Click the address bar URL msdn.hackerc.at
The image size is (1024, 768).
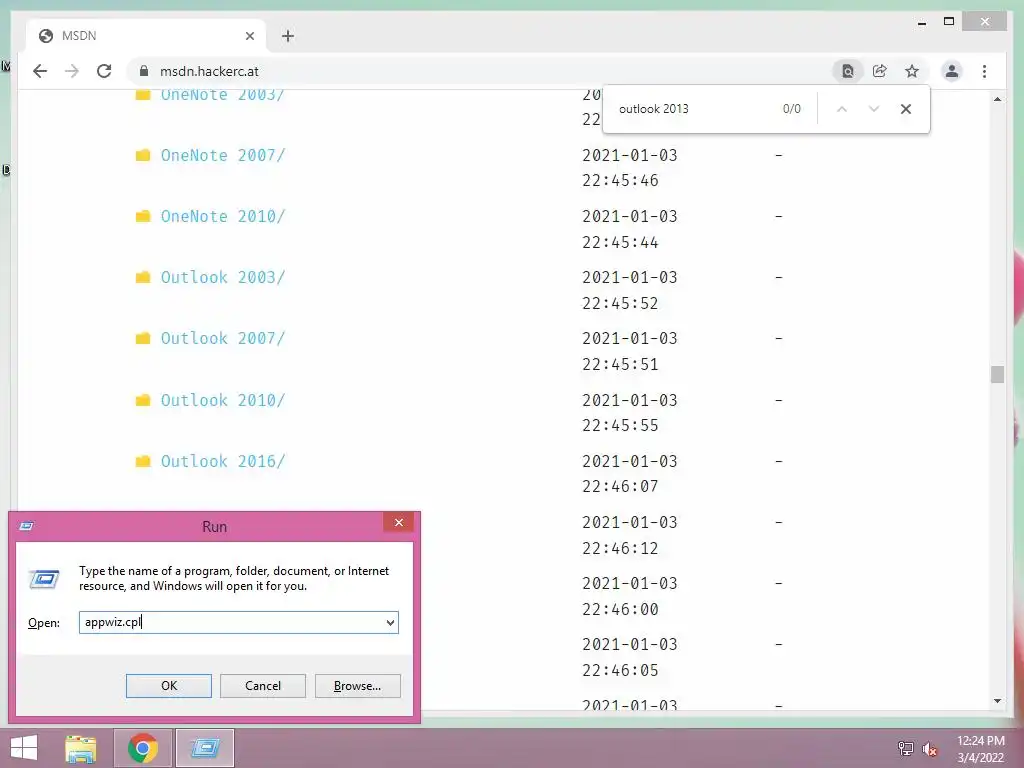point(209,71)
